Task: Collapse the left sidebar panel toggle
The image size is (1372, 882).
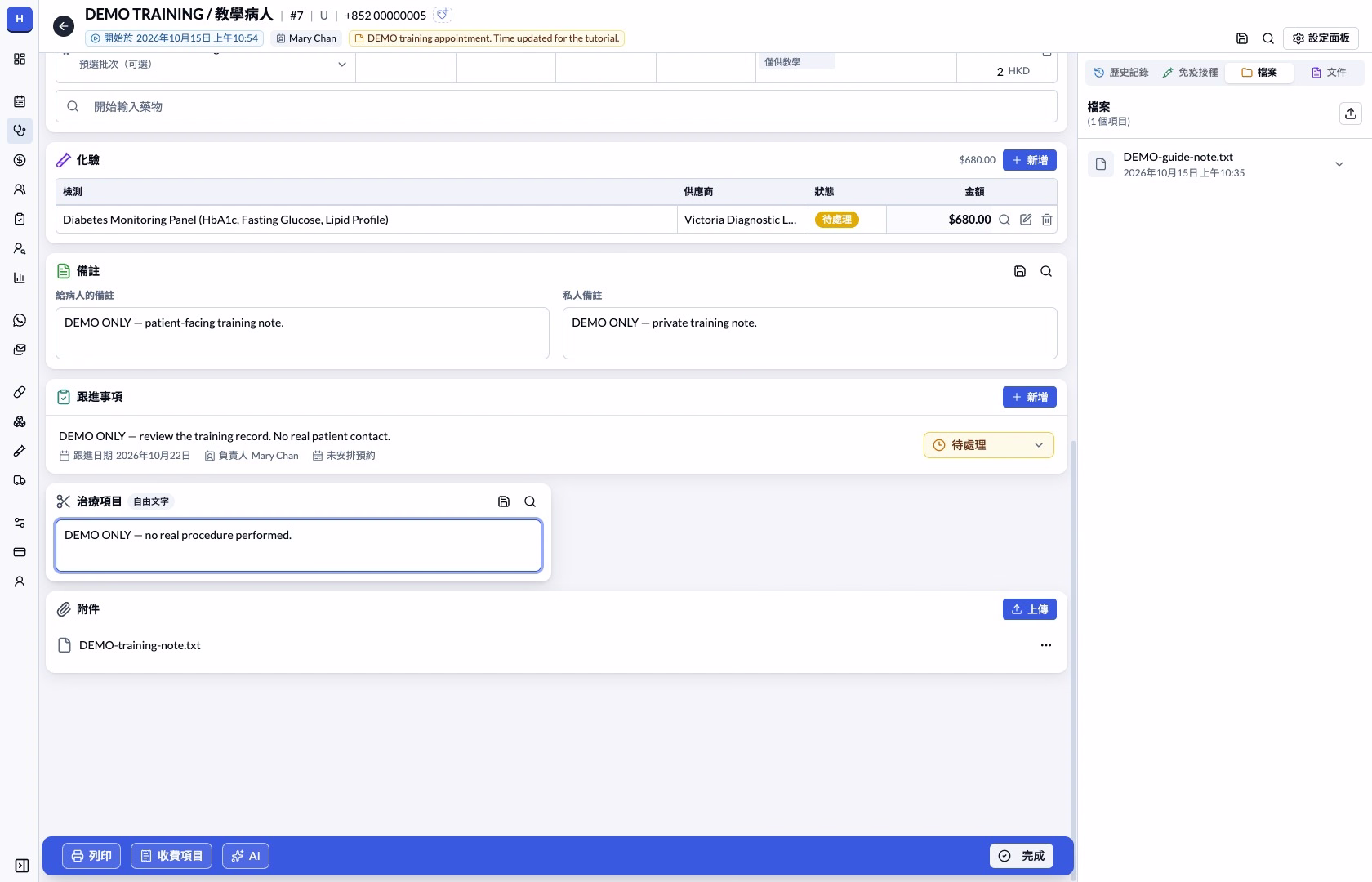Action: click(22, 866)
